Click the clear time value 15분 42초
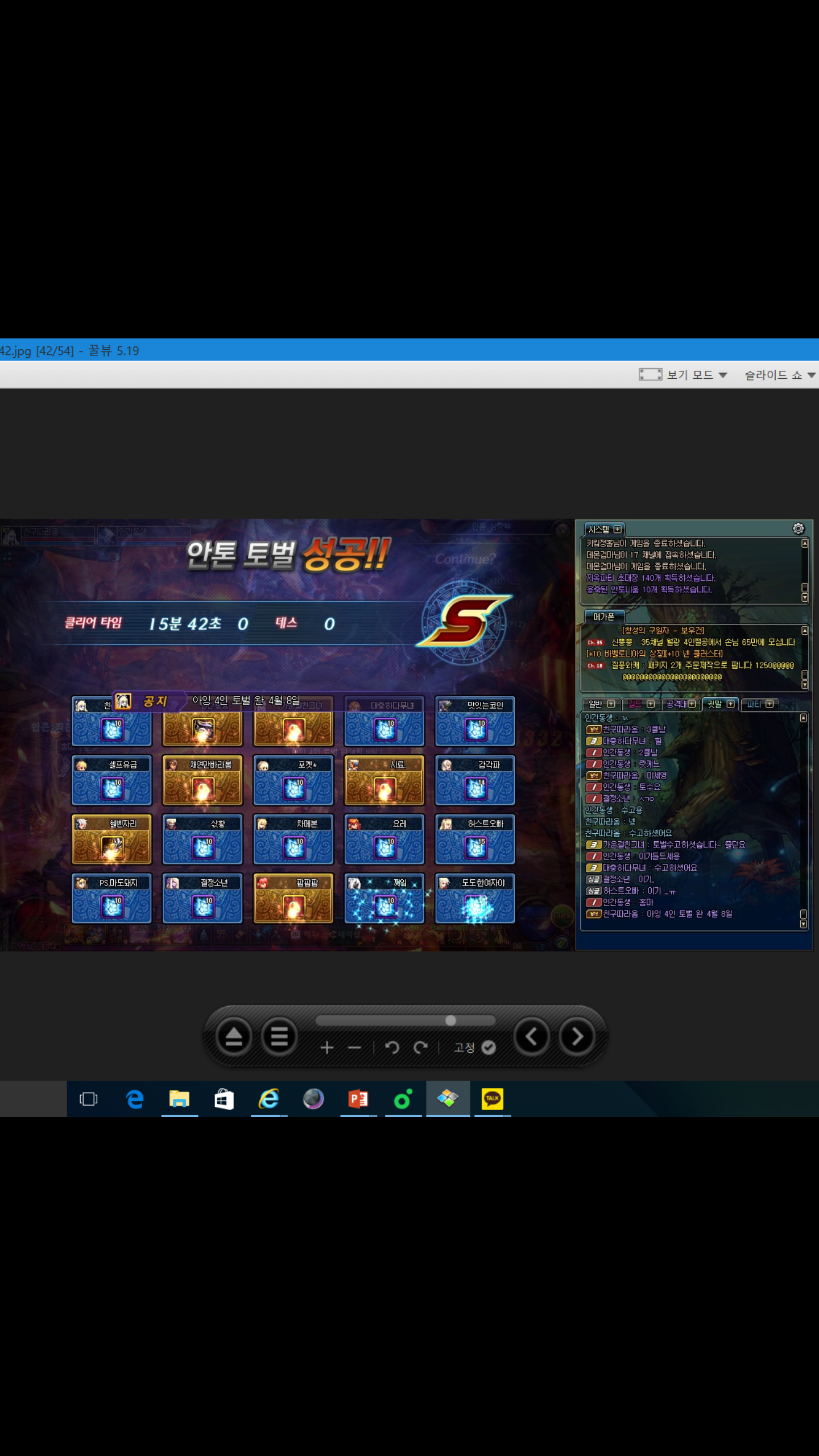The width and height of the screenshot is (819, 1456). [x=185, y=624]
